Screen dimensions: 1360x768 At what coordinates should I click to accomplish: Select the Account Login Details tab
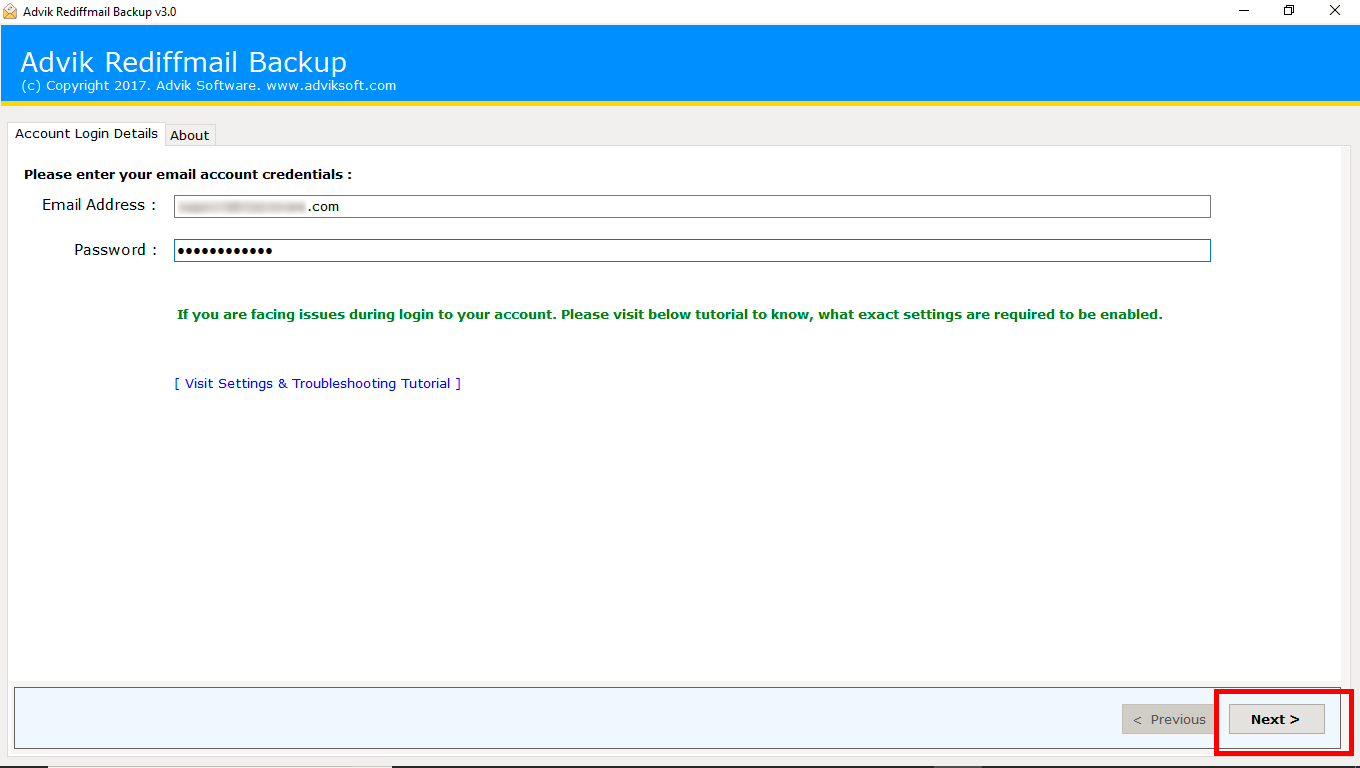tap(86, 133)
